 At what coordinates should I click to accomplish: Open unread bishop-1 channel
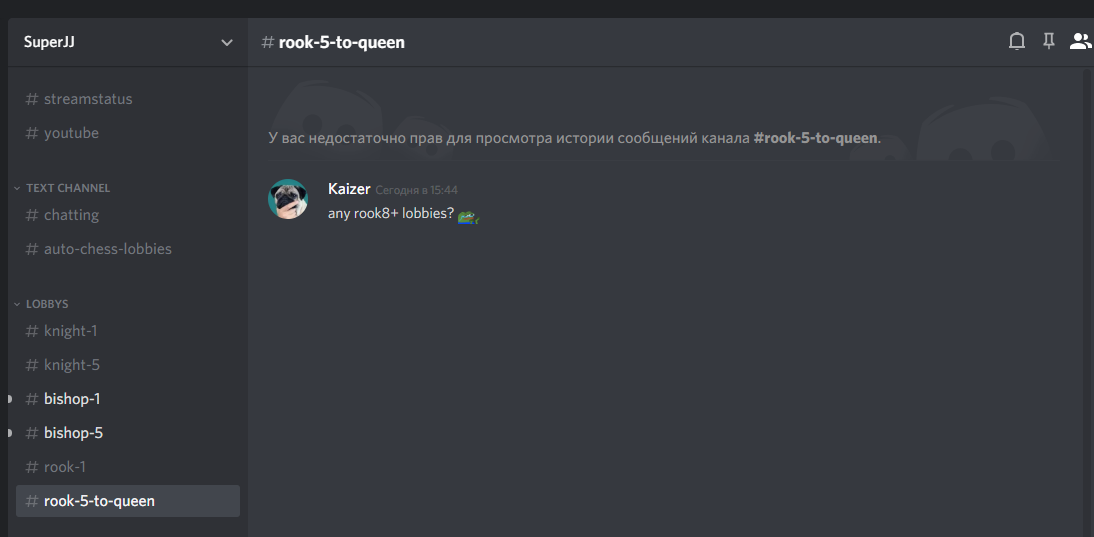pyautogui.click(x=128, y=399)
